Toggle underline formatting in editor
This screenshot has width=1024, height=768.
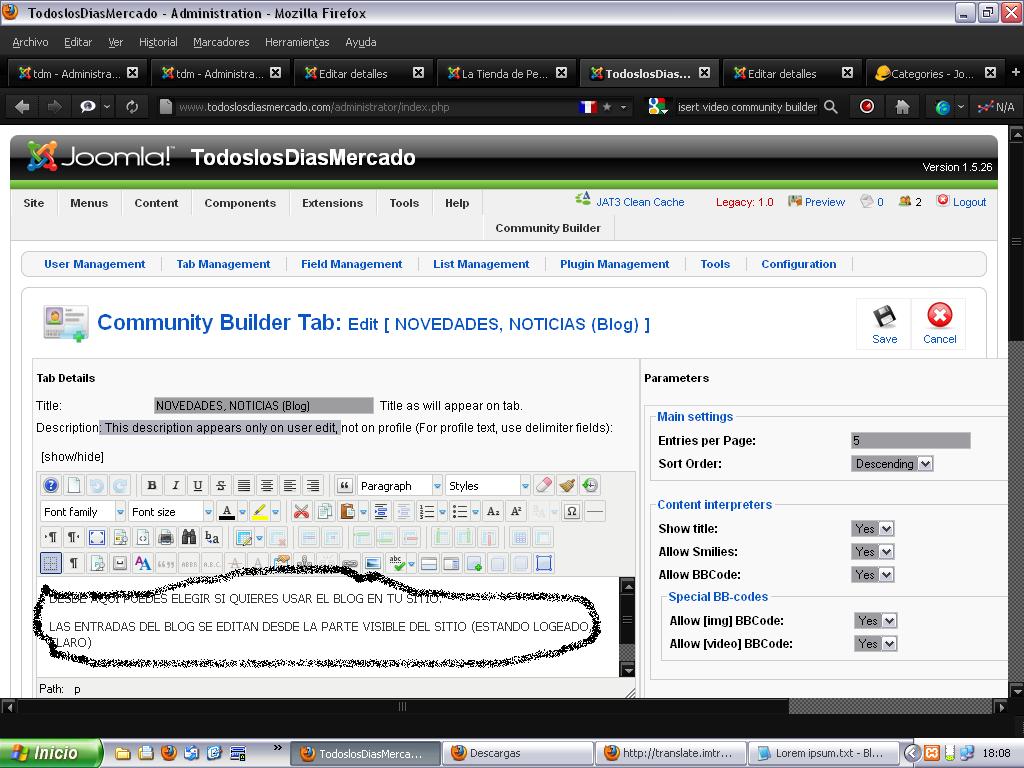click(x=198, y=485)
